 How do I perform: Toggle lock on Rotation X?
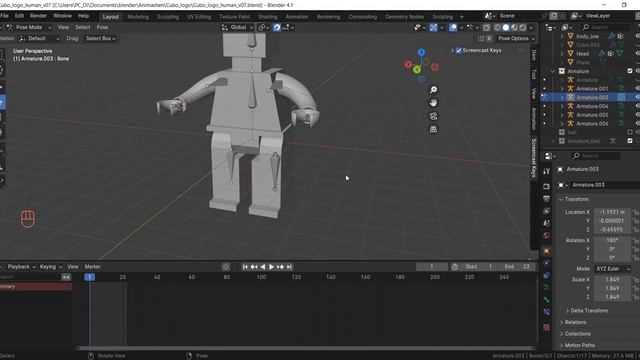click(x=636, y=240)
